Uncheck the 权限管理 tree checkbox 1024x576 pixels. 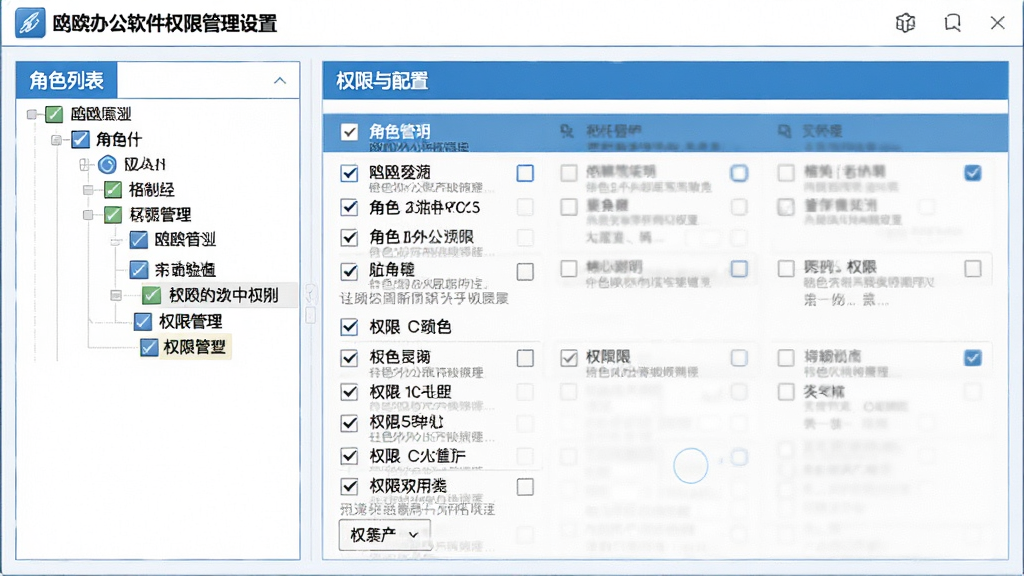click(x=143, y=321)
